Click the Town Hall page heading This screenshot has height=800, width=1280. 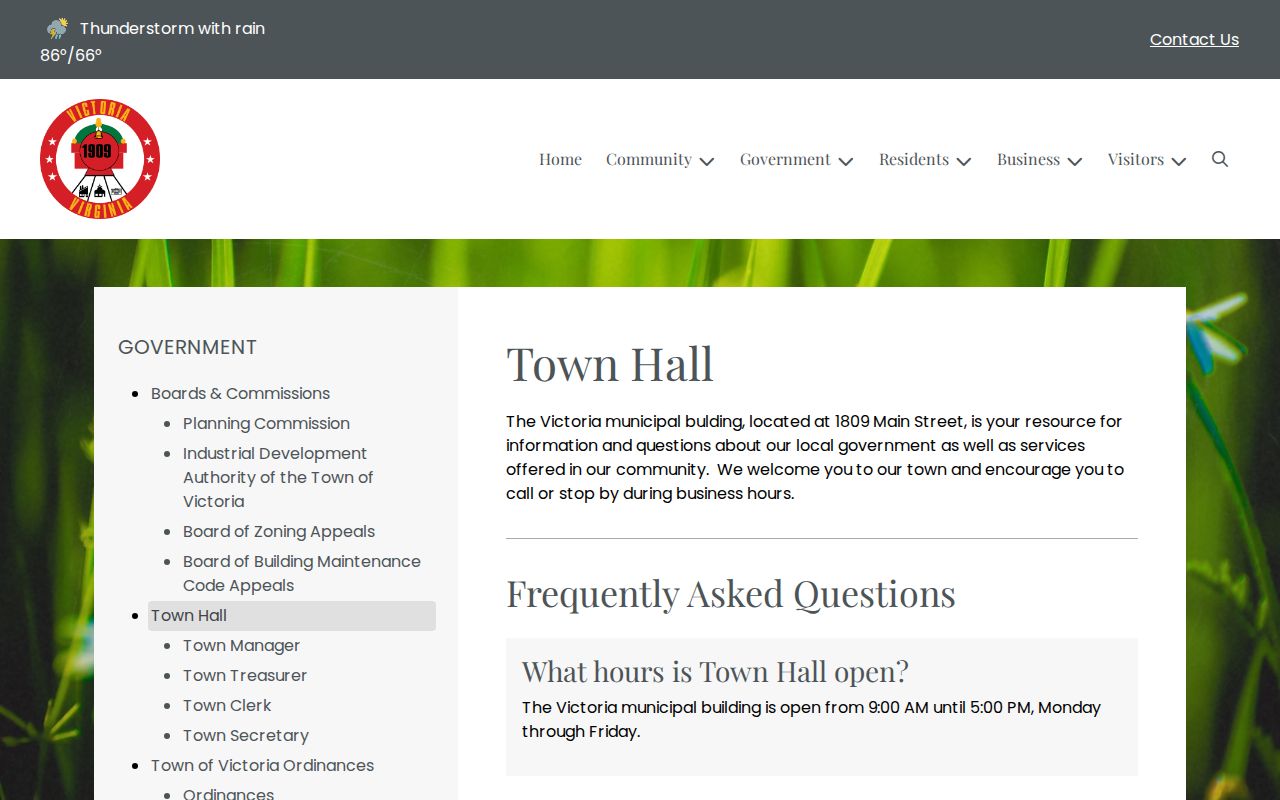610,364
